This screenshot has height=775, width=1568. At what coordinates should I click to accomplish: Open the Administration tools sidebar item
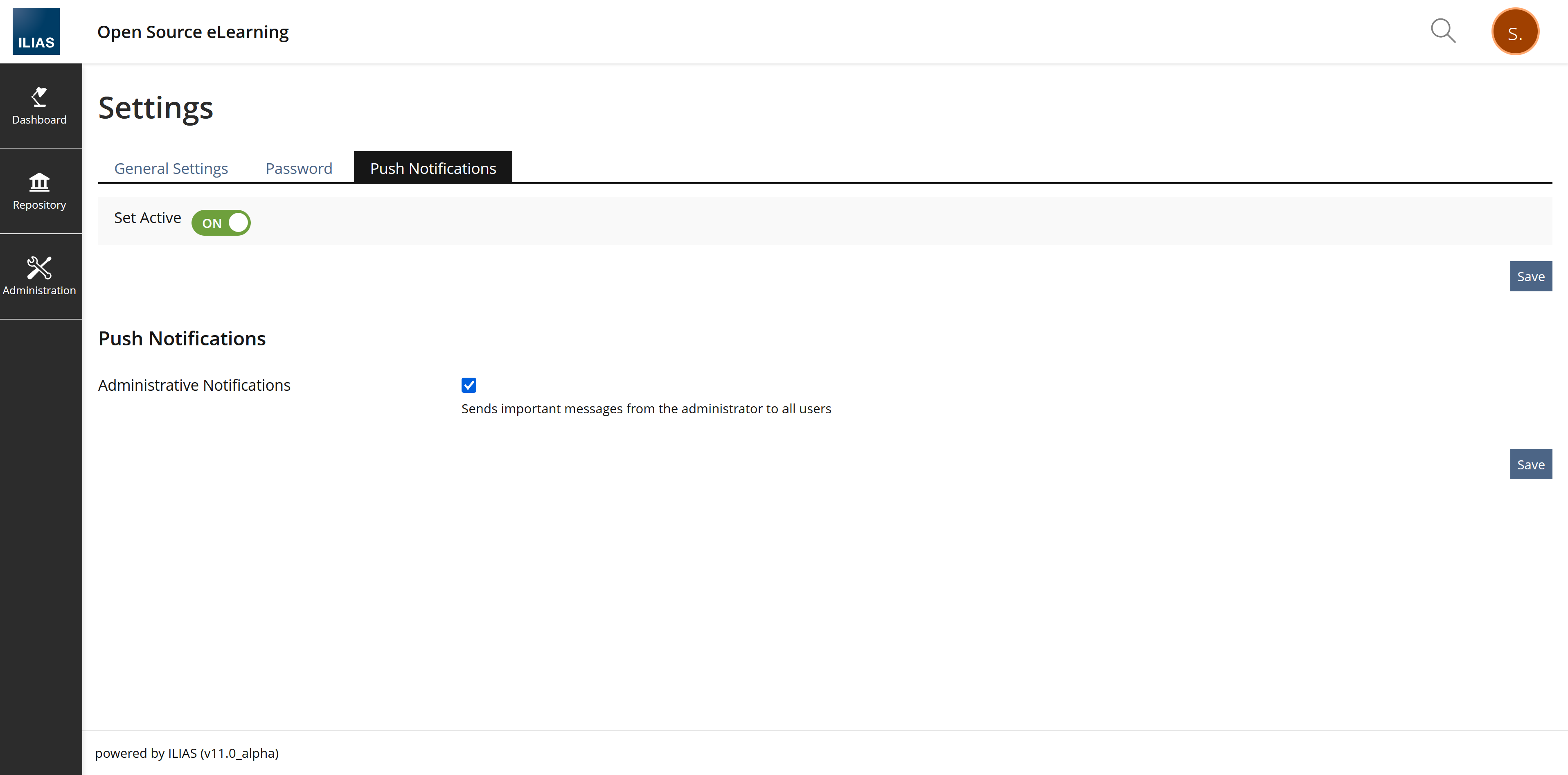tap(40, 276)
